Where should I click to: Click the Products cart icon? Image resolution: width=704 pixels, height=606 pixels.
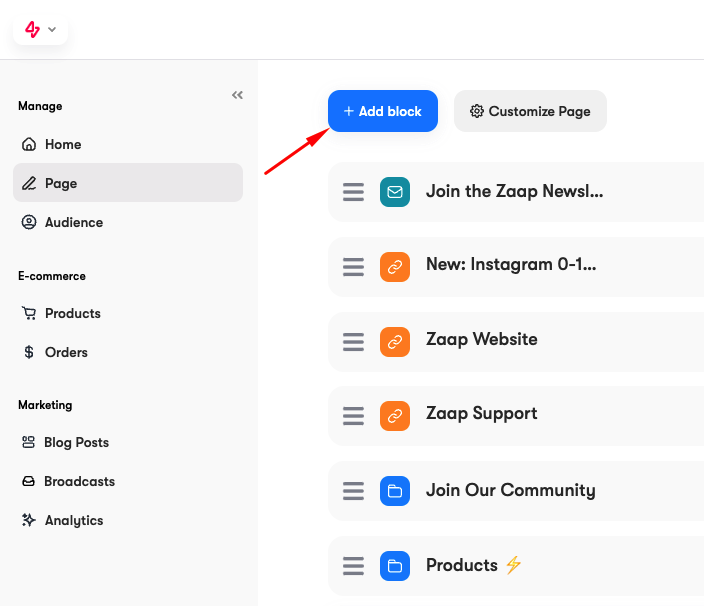(29, 313)
